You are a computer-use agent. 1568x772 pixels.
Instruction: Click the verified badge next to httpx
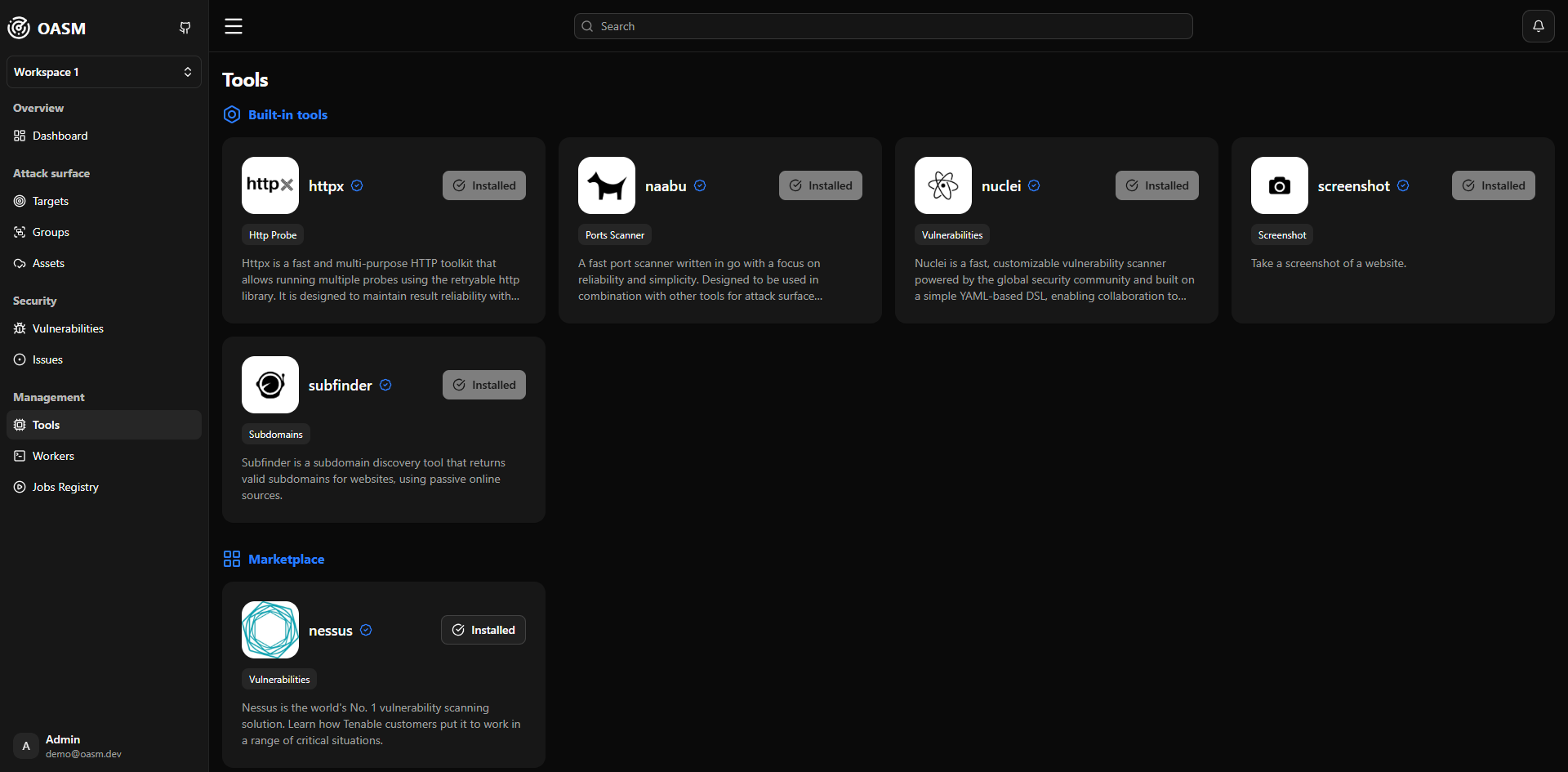tap(357, 185)
